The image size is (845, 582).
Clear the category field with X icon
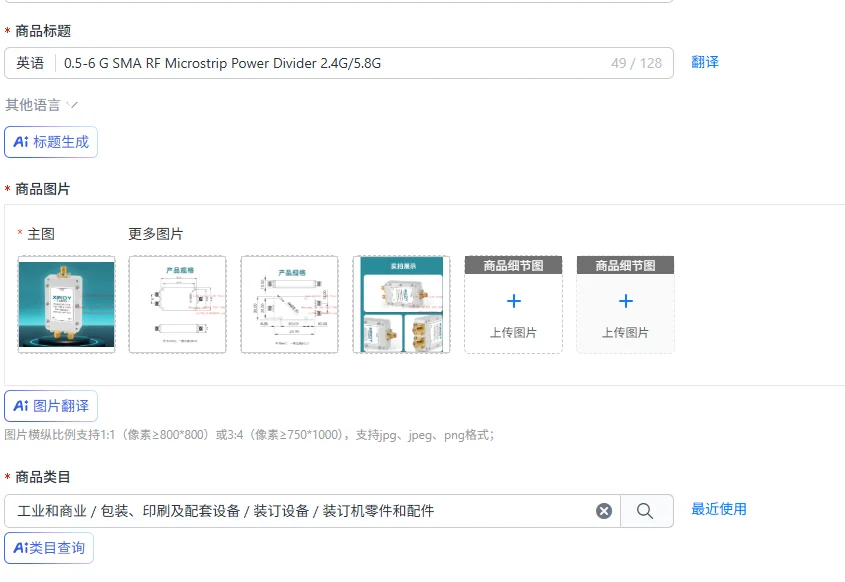coord(604,511)
